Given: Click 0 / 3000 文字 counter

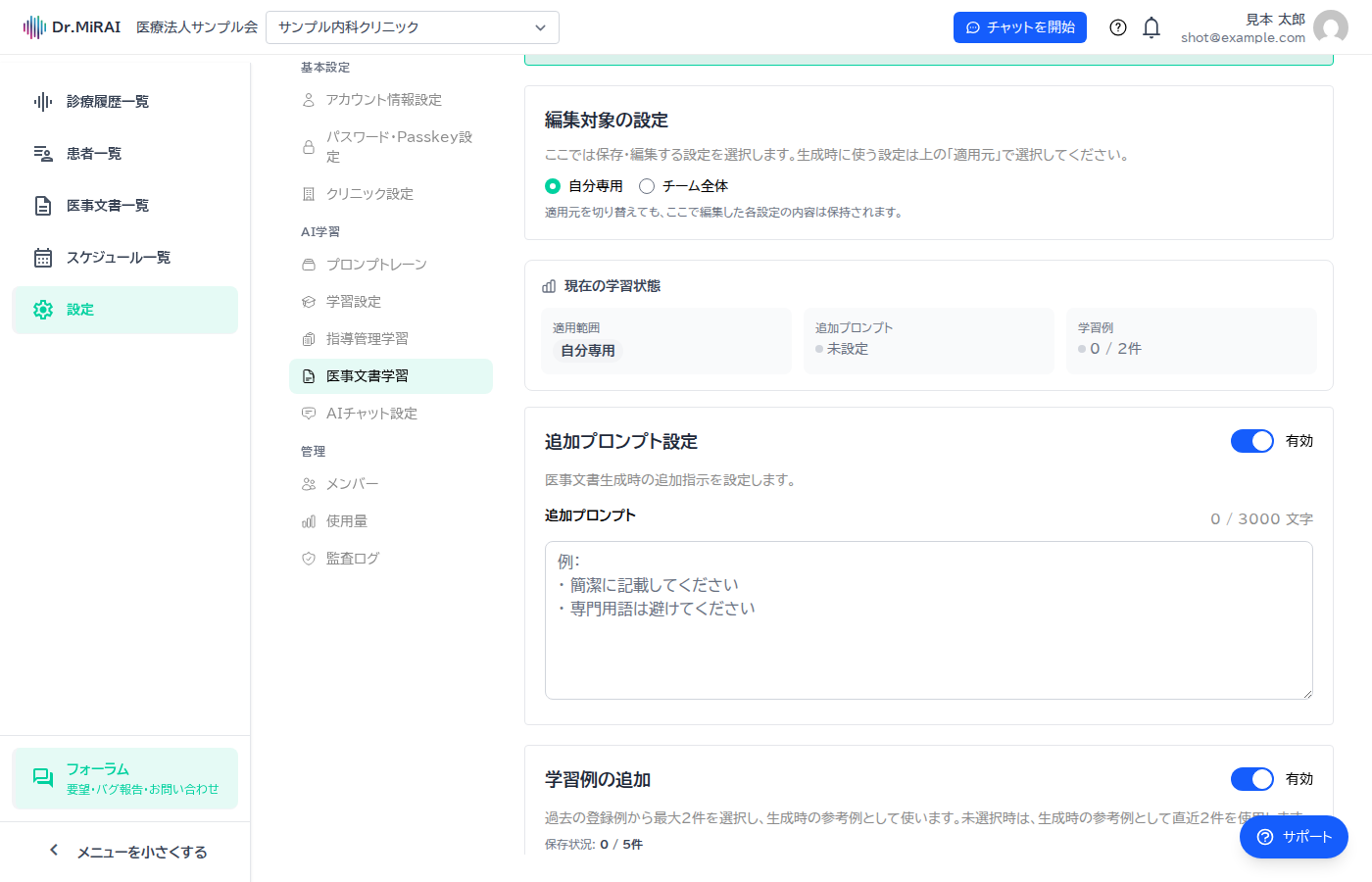Looking at the screenshot, I should pyautogui.click(x=1261, y=519).
